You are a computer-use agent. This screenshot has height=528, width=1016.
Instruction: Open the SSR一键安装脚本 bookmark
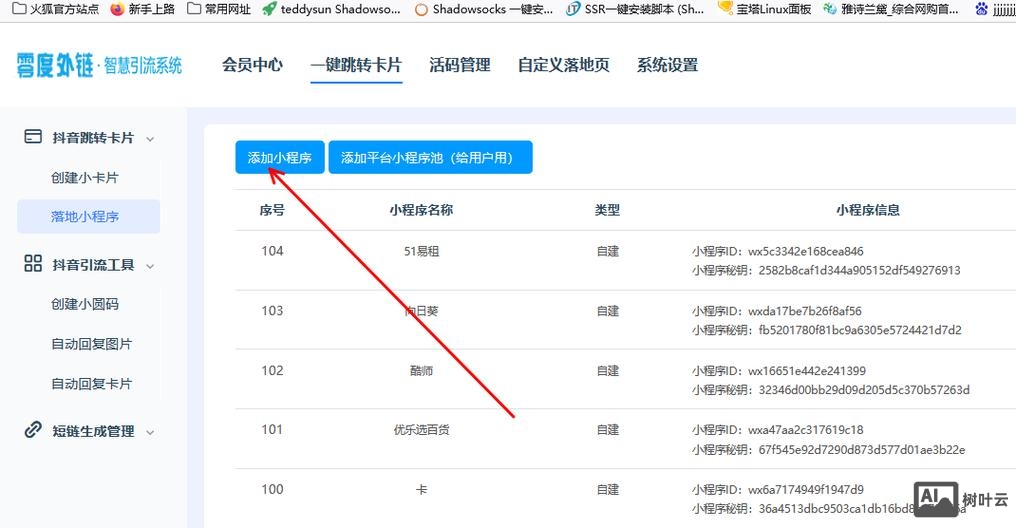point(635,8)
